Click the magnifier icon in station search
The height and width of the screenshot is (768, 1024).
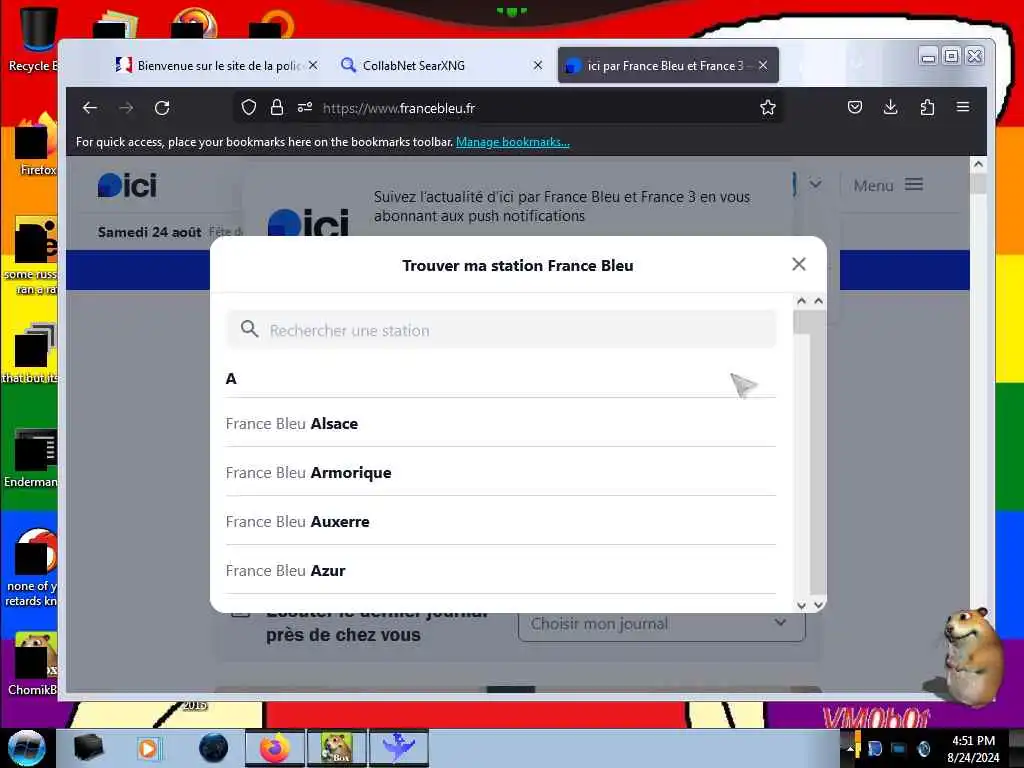(x=249, y=329)
